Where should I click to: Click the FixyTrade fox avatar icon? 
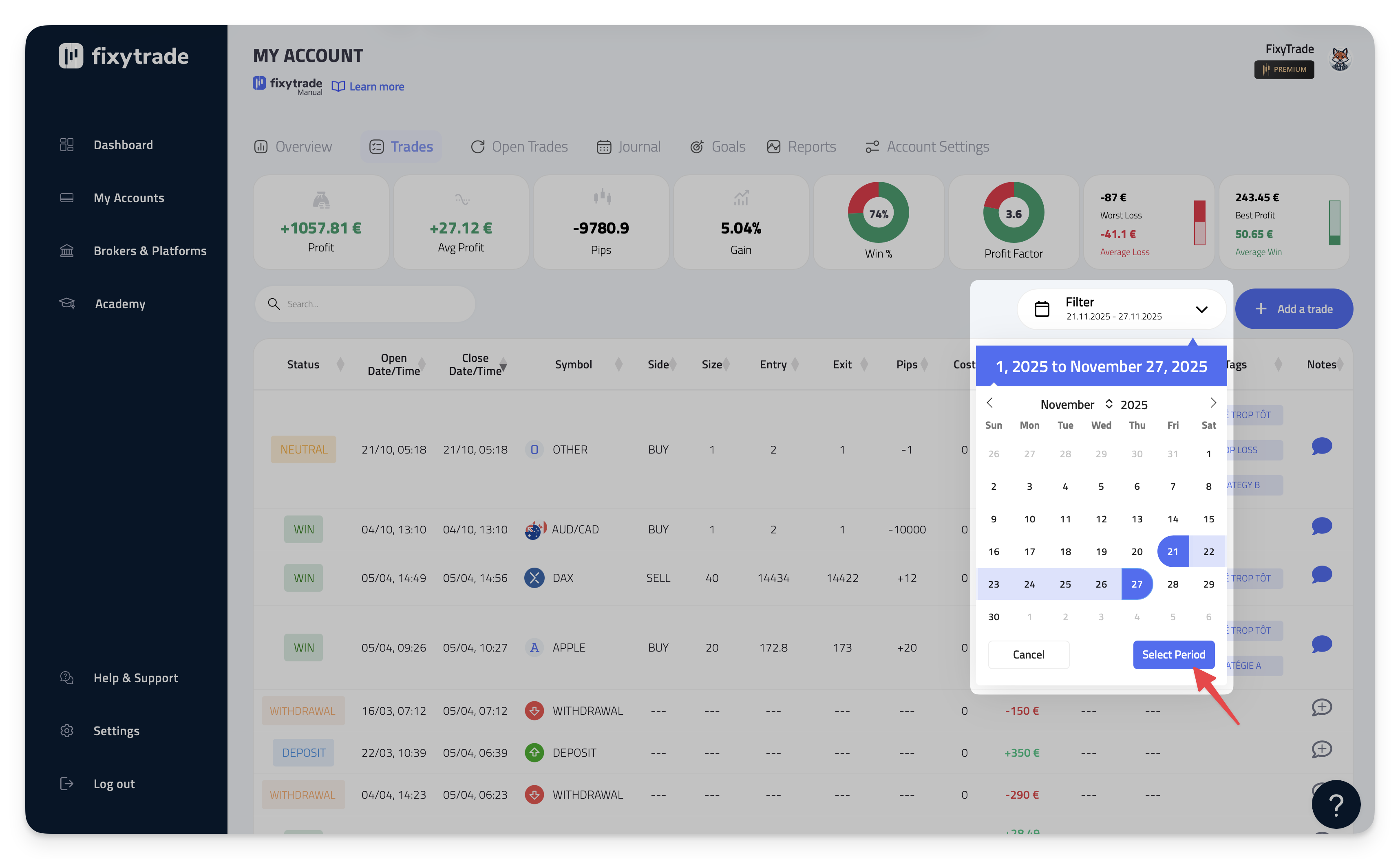(x=1340, y=59)
